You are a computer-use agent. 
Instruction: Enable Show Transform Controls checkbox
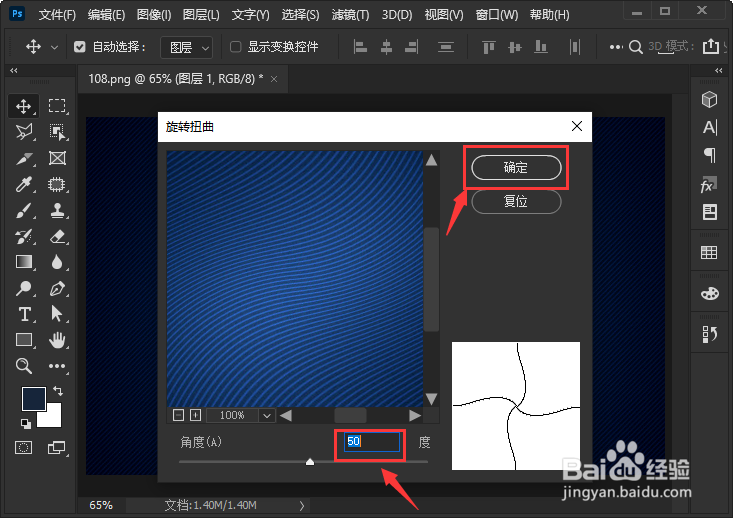236,47
